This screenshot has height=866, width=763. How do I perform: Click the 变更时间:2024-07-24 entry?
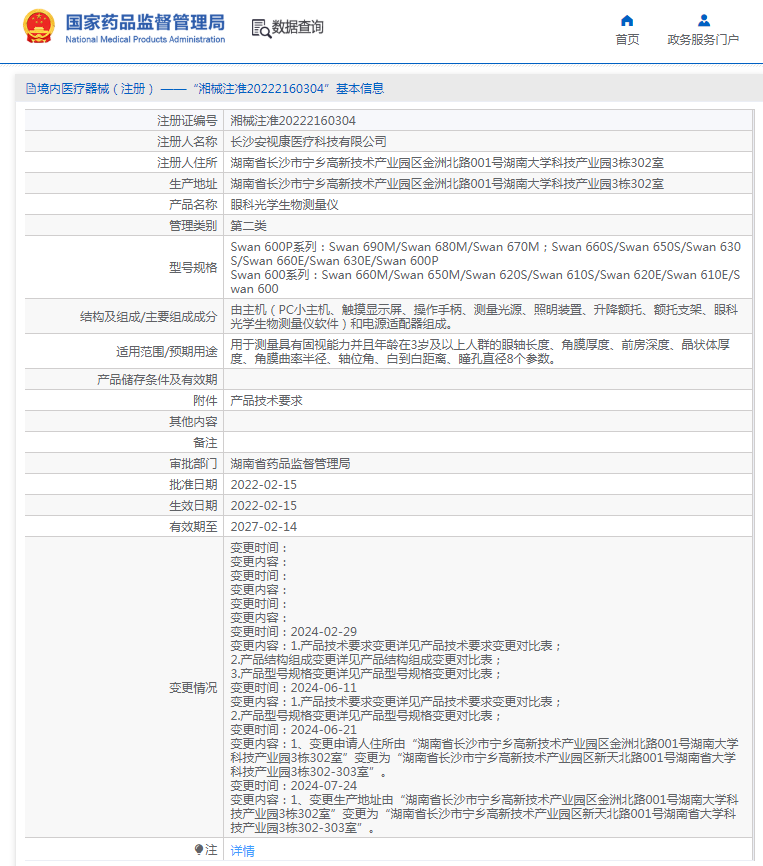coord(294,785)
